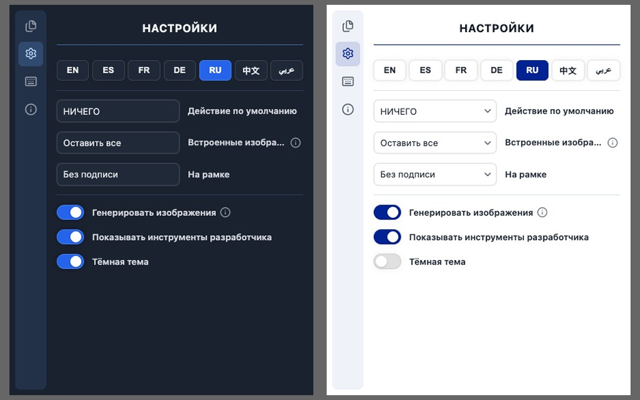This screenshot has height=400, width=640.
Task: Select settings gear icon in light panel sidebar
Action: (348, 53)
